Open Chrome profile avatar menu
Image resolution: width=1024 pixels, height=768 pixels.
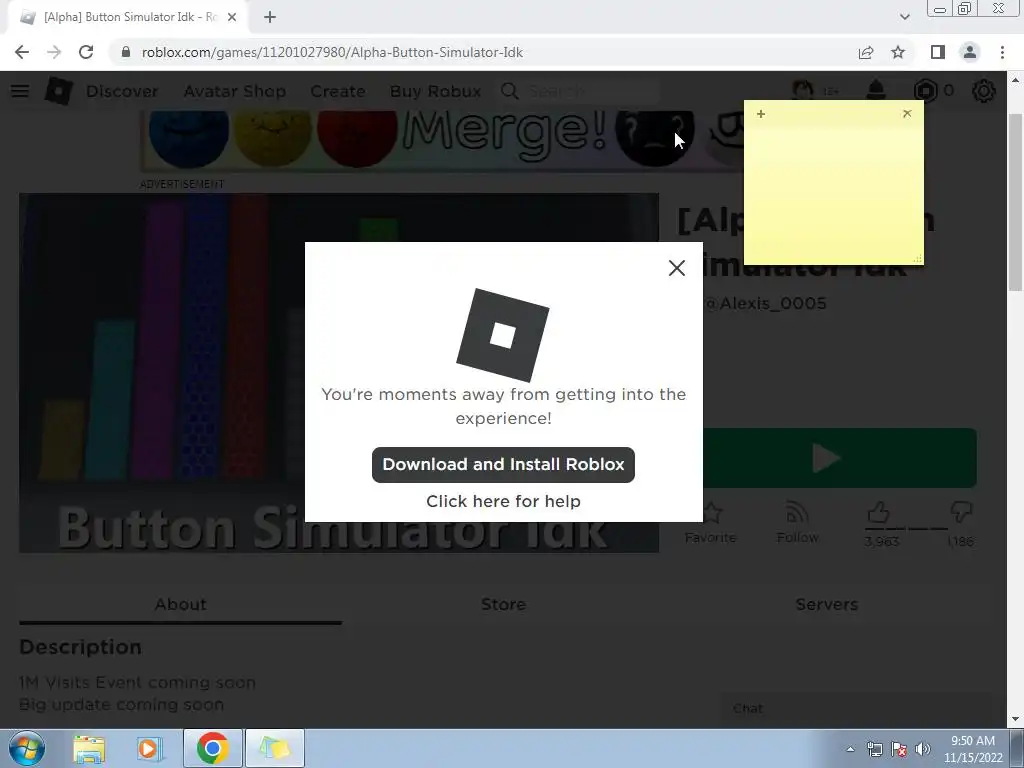(x=970, y=52)
